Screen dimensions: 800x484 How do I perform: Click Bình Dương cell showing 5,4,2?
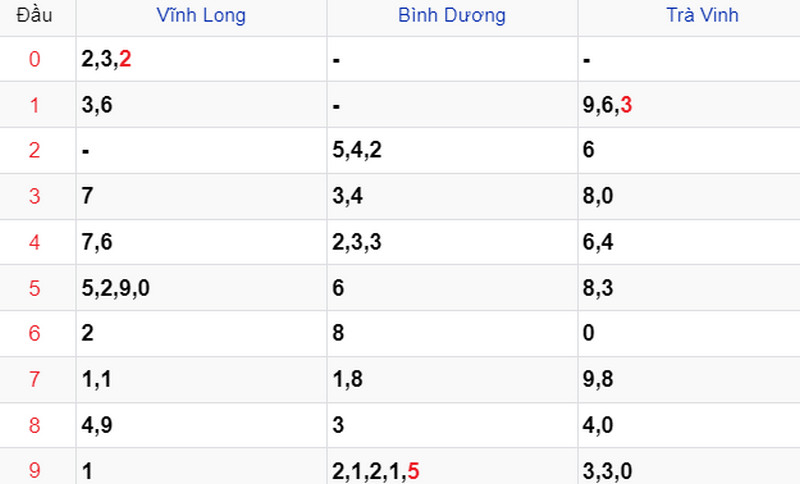[356, 150]
